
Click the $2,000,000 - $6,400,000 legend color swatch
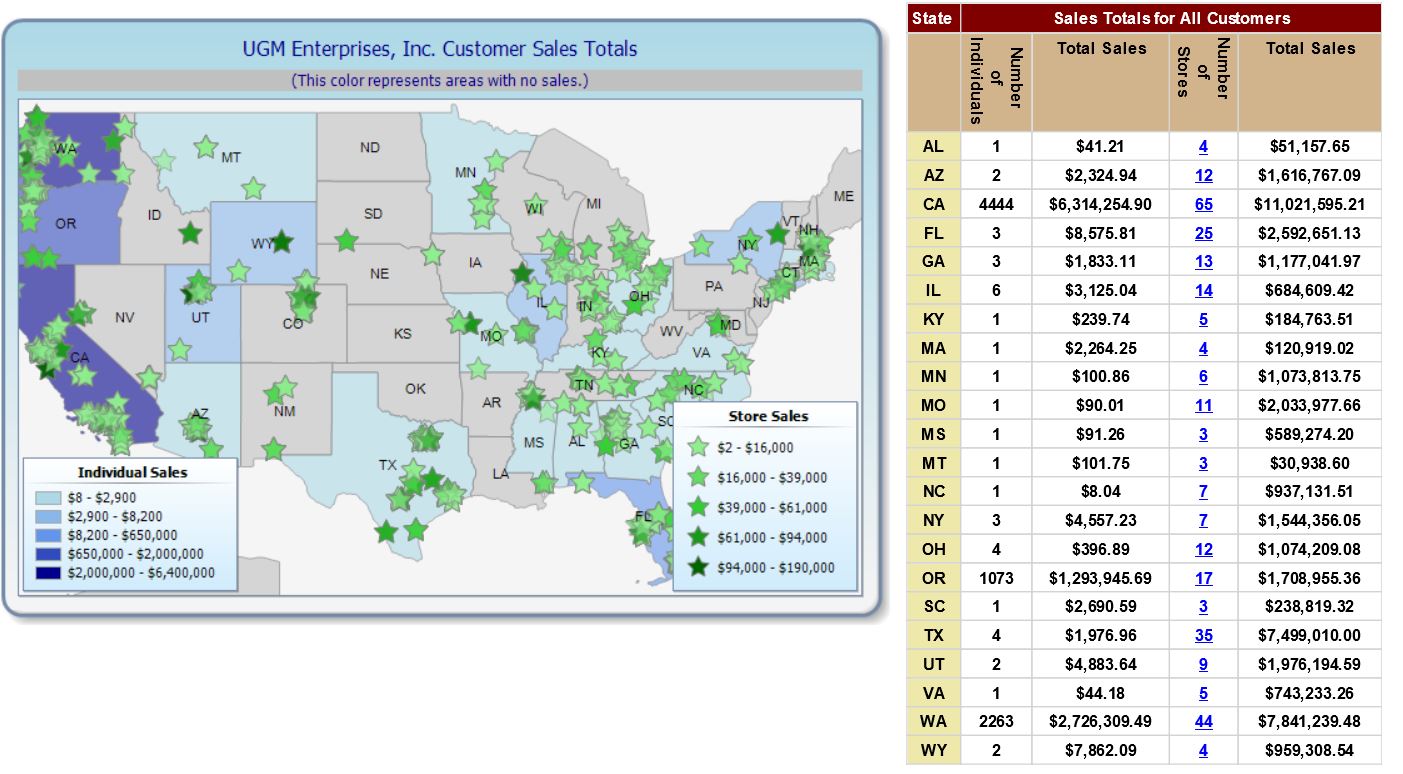[47, 573]
